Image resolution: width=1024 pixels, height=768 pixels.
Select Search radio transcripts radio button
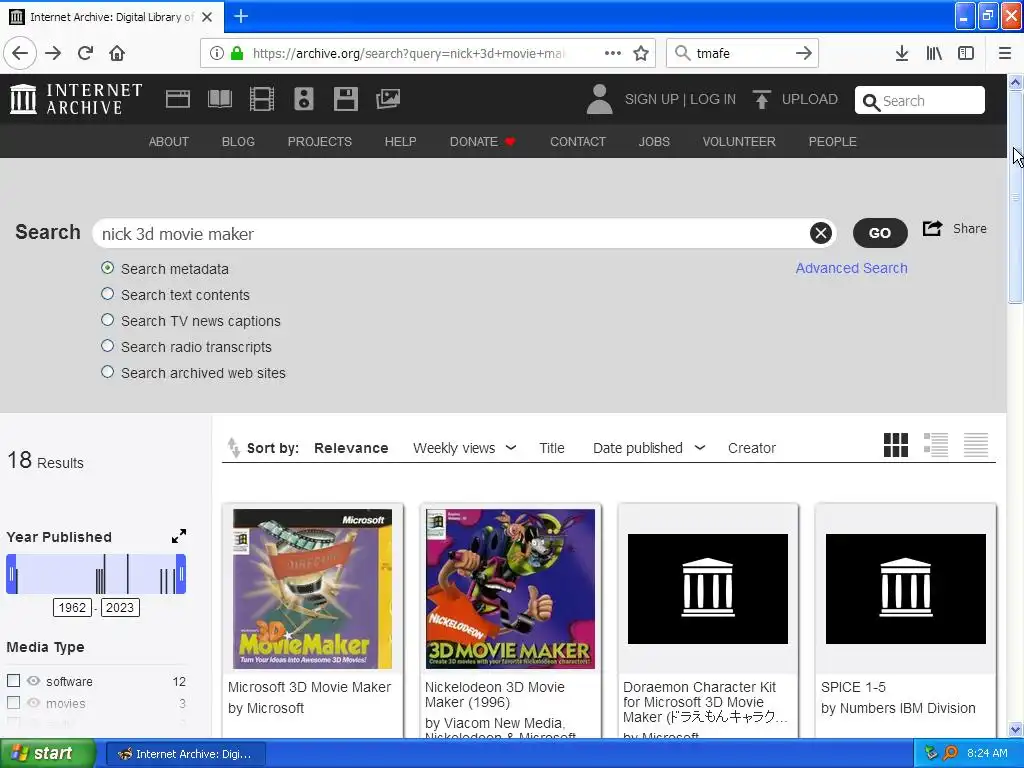click(x=108, y=346)
